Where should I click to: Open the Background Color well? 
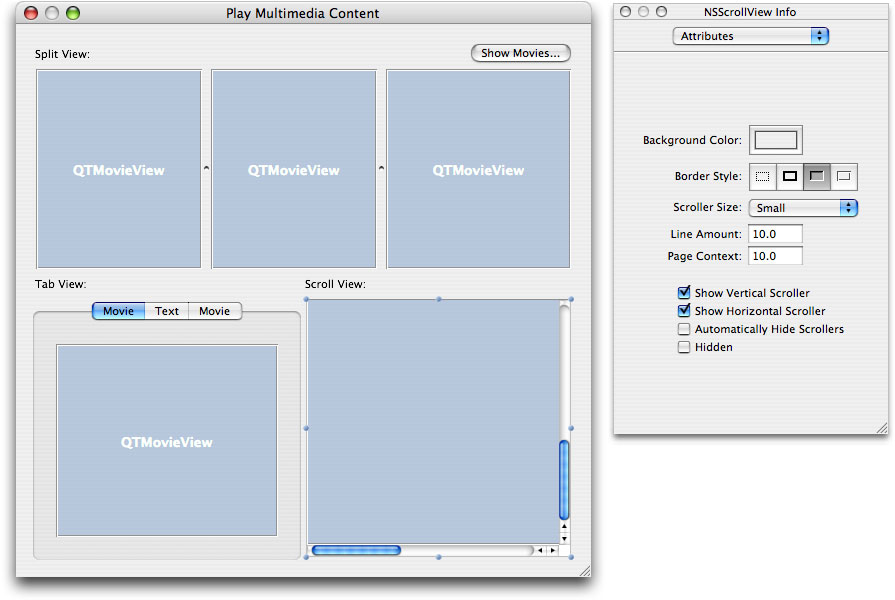tap(775, 140)
